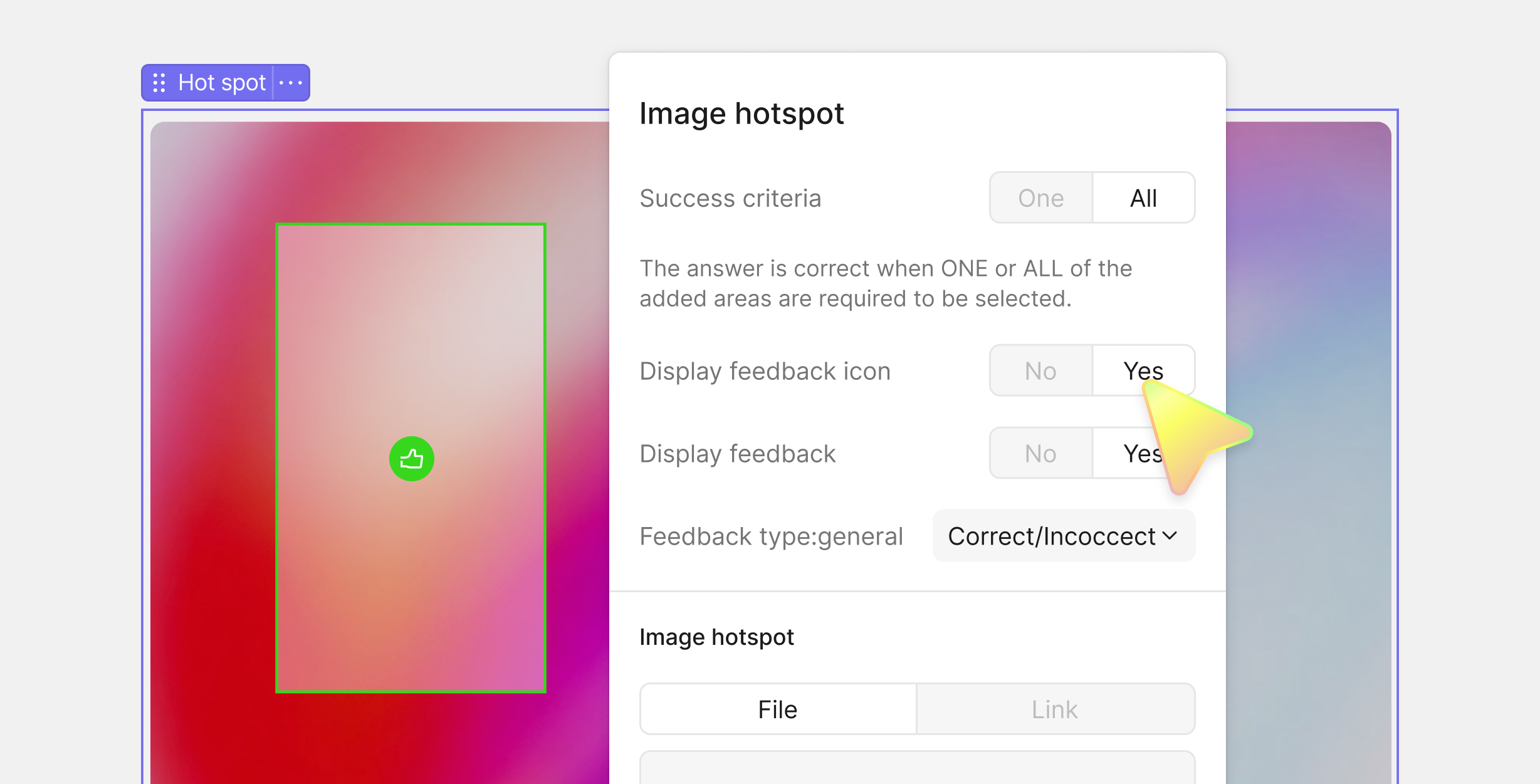Switch to the File tab
This screenshot has height=784, width=1540.
pyautogui.click(x=778, y=709)
